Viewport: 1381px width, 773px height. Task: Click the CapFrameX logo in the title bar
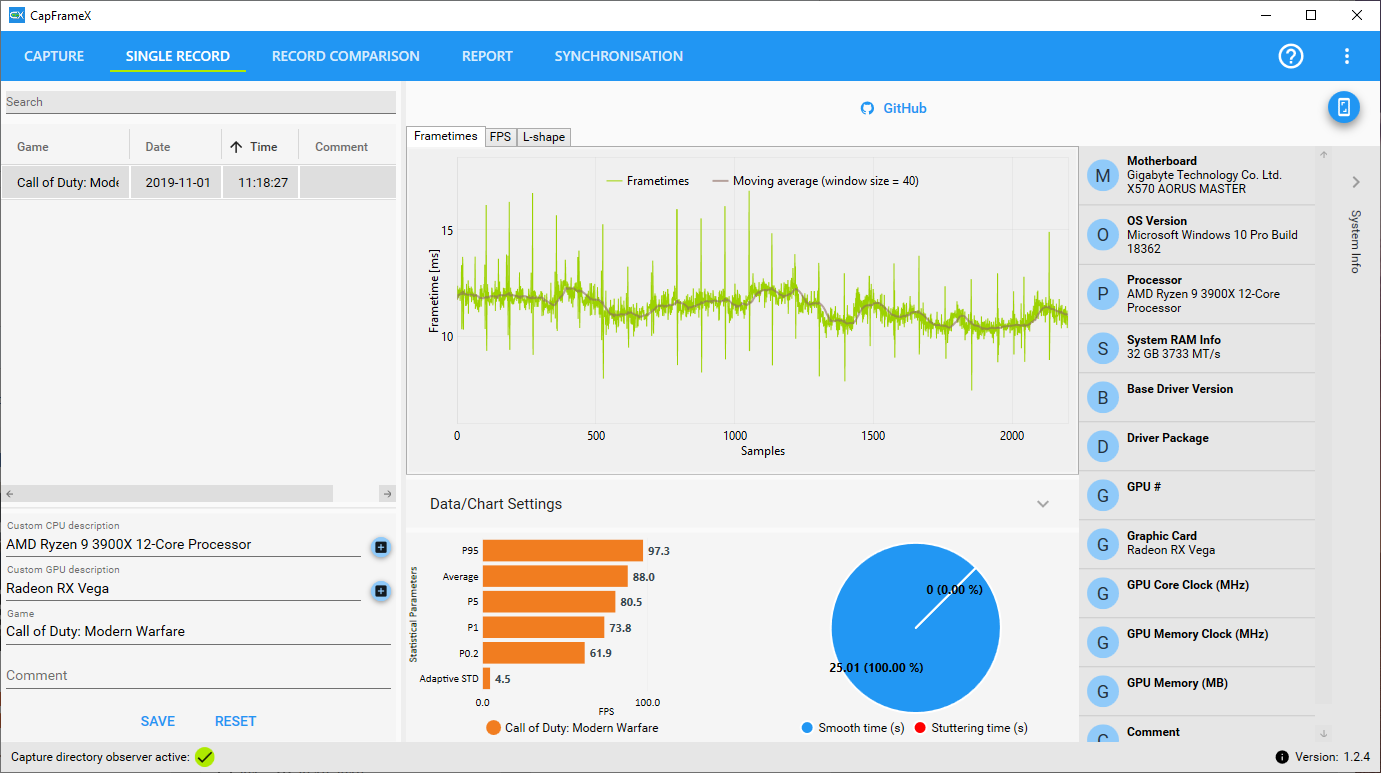coord(16,15)
